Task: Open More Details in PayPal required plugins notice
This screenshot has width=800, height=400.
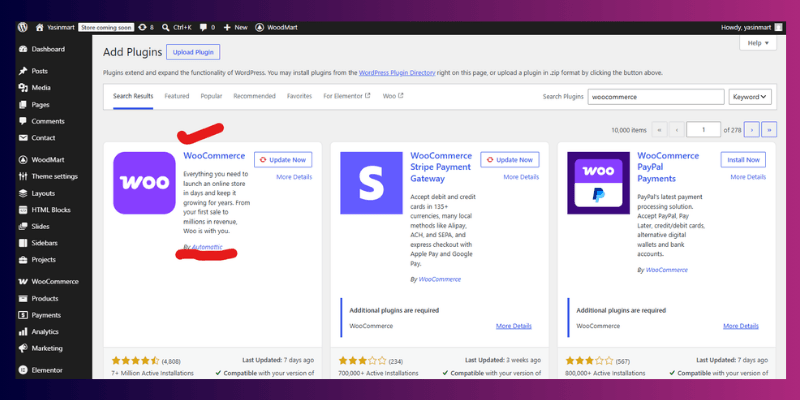Action: (x=741, y=326)
